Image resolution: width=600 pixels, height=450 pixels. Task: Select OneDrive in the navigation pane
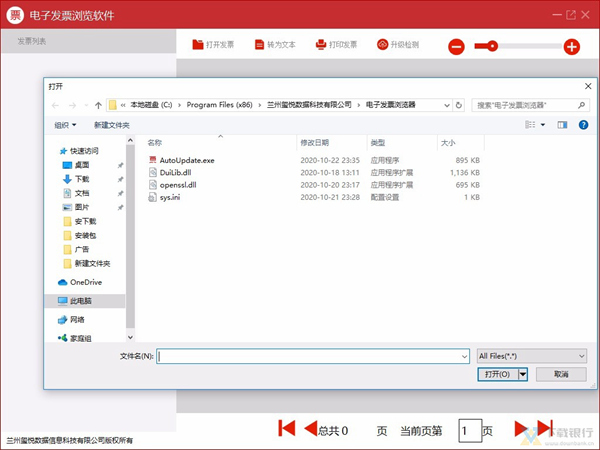(x=86, y=282)
